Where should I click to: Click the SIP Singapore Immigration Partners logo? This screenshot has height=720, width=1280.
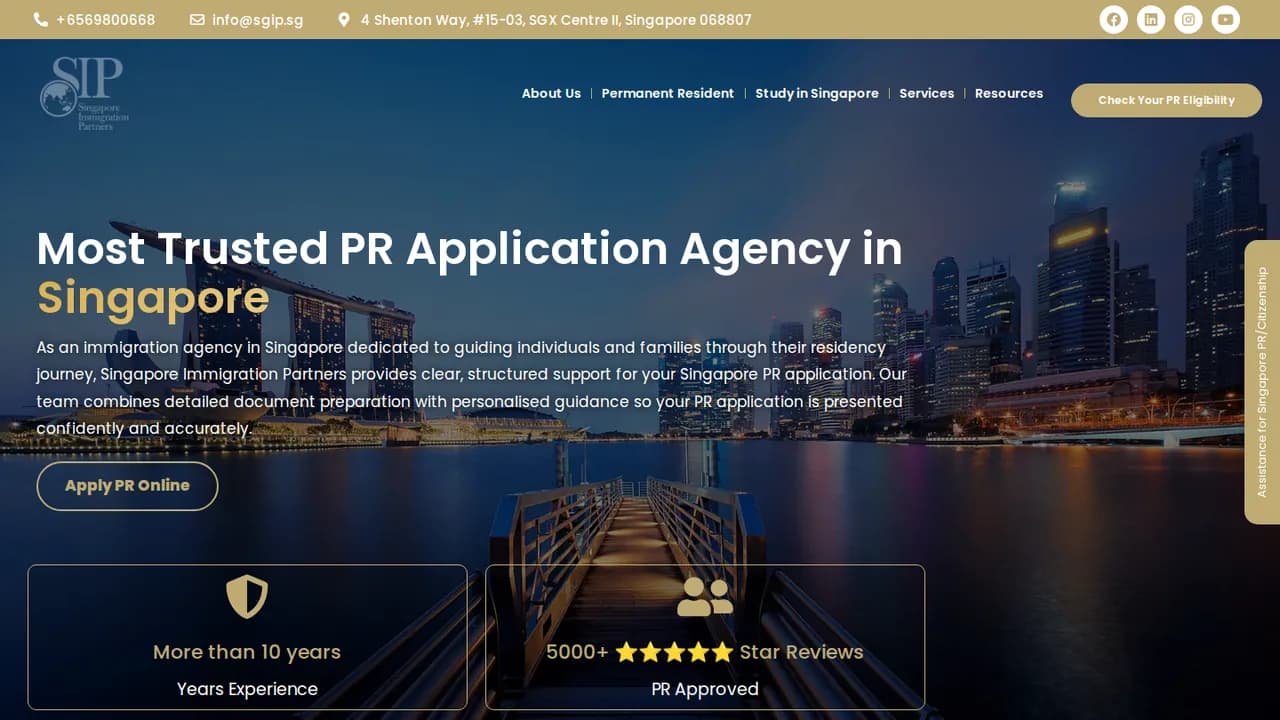pos(85,94)
